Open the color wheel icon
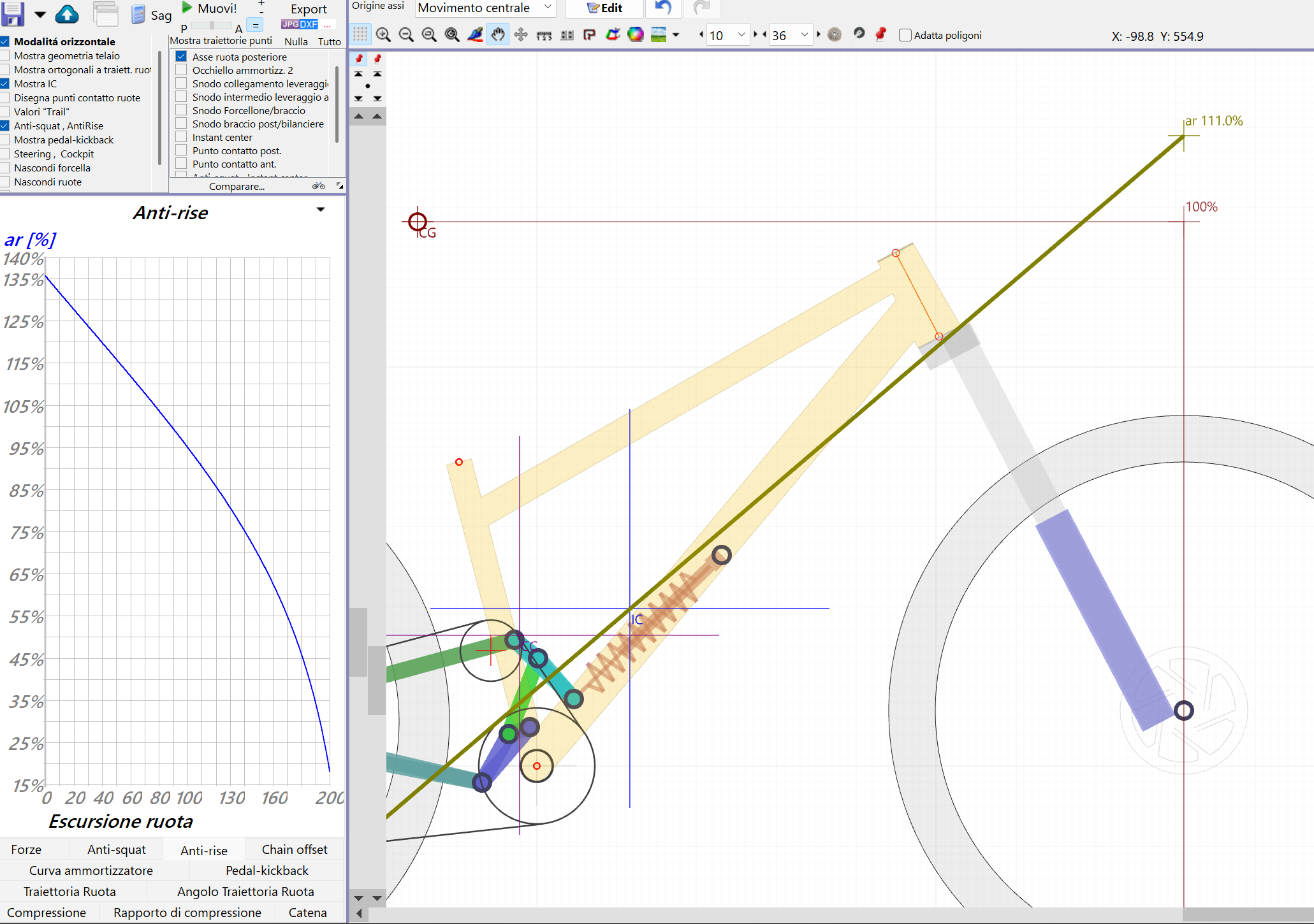 tap(636, 34)
